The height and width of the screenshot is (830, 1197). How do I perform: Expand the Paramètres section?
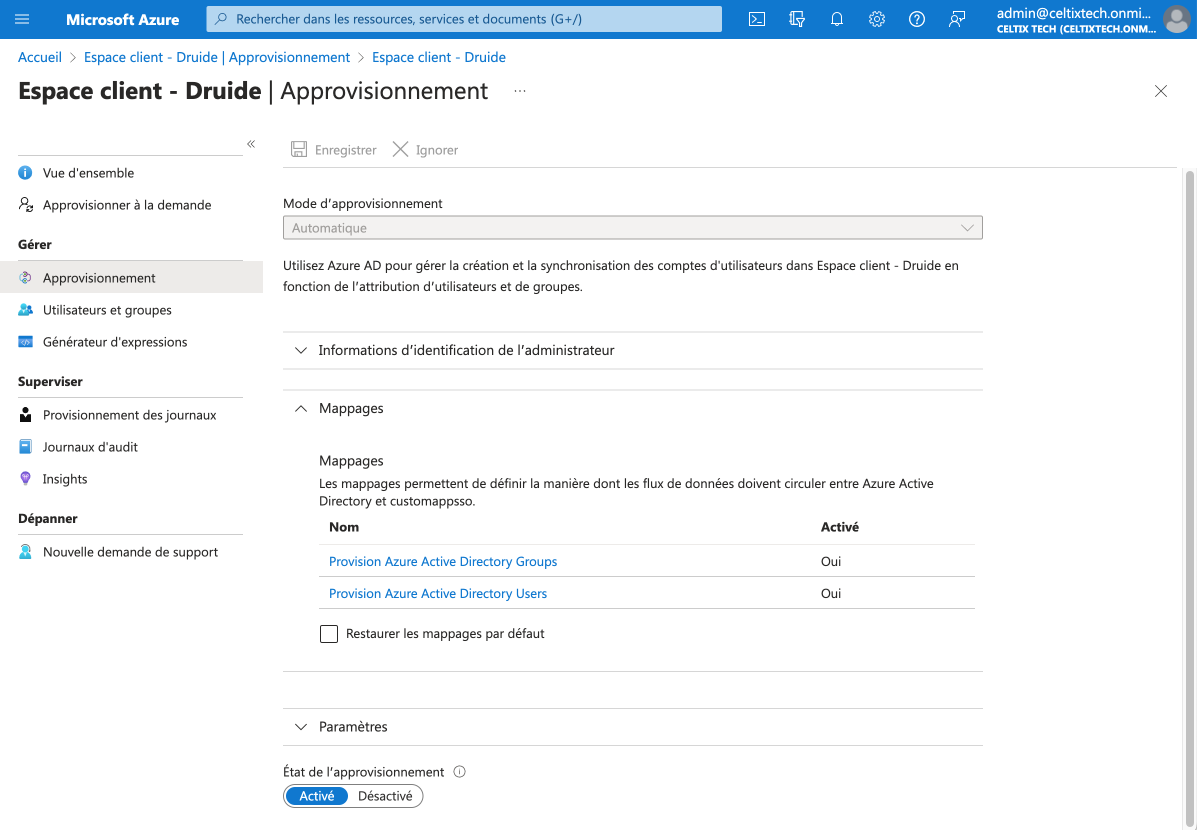(x=632, y=727)
